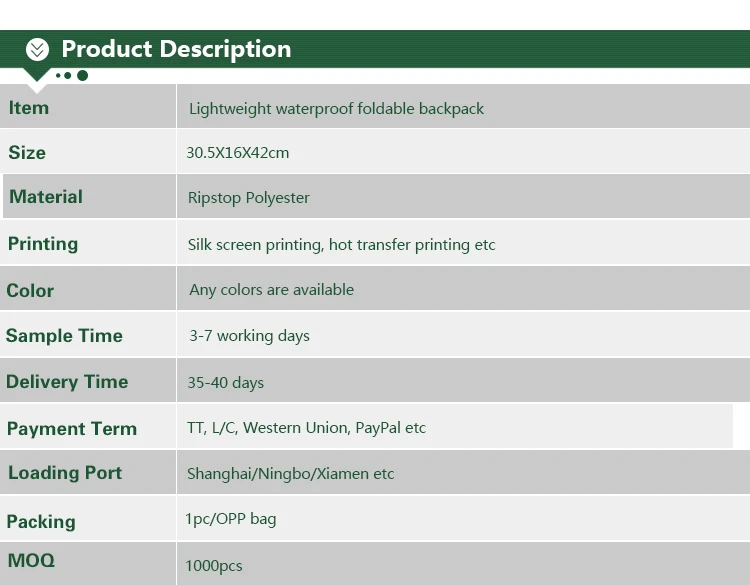
Task: Click the Color label cell
Action: point(30,291)
